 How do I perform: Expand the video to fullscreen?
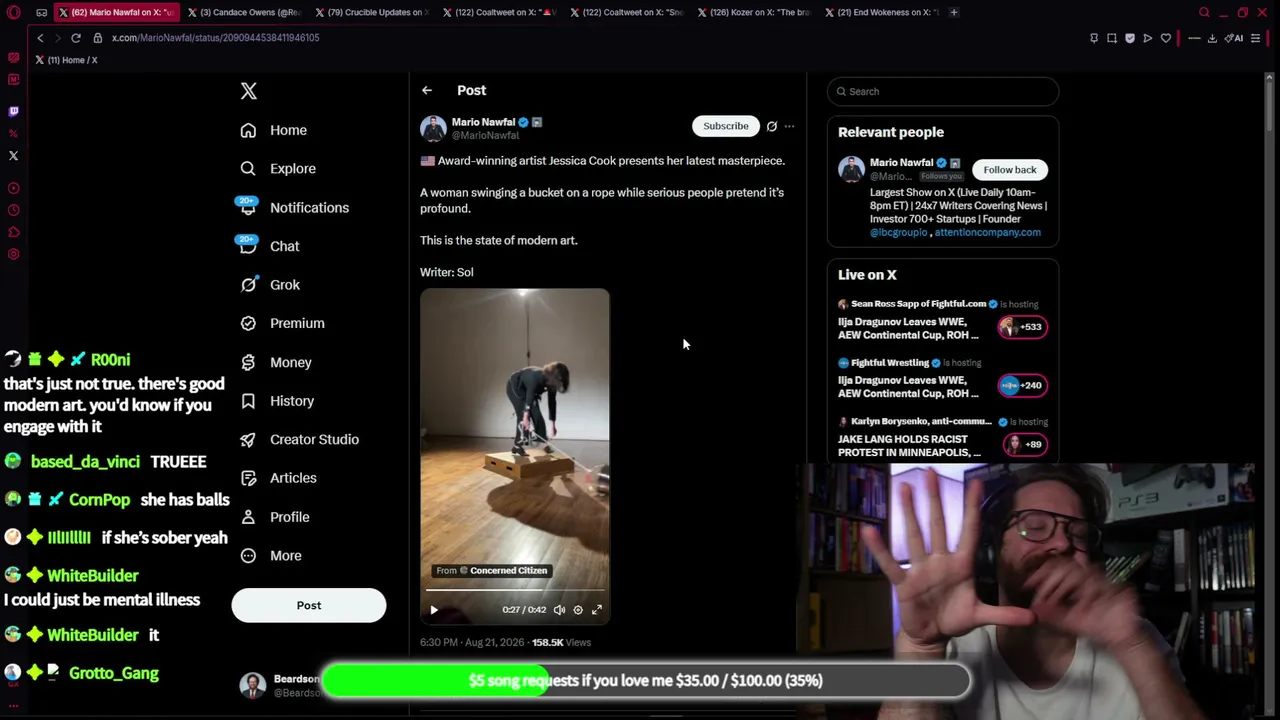[x=597, y=610]
